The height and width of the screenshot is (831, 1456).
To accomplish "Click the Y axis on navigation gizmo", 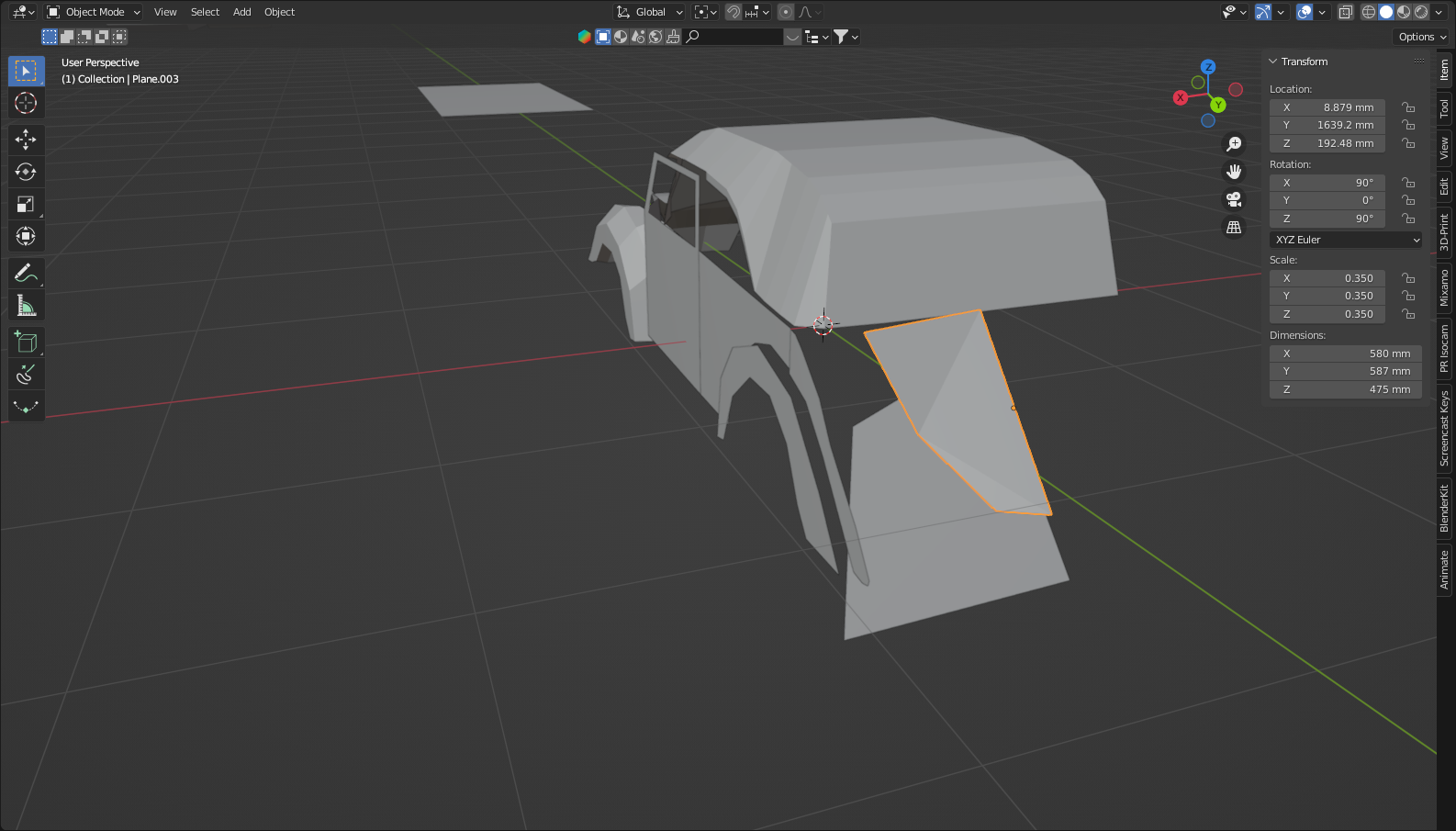I will coord(1218,105).
